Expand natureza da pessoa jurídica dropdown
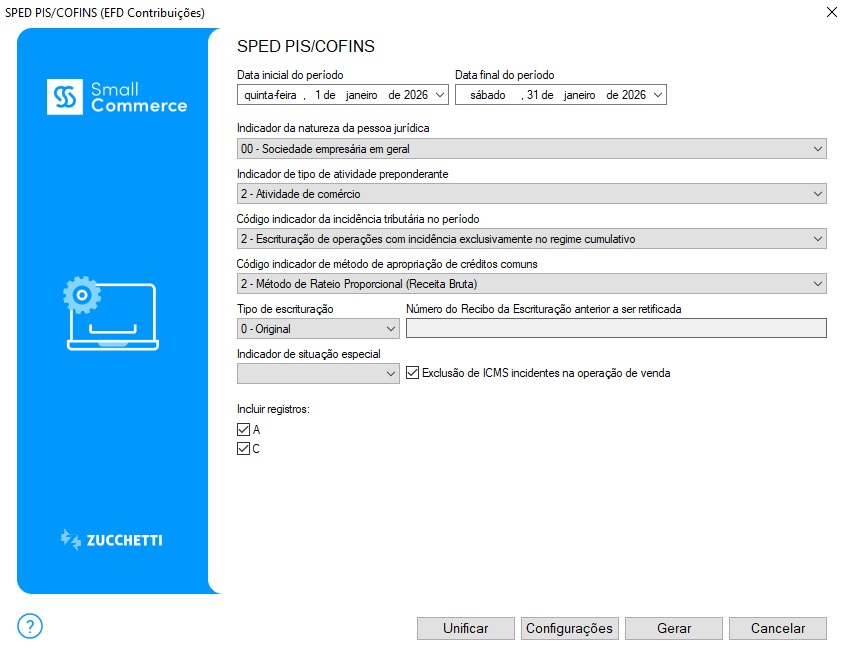 [x=818, y=149]
